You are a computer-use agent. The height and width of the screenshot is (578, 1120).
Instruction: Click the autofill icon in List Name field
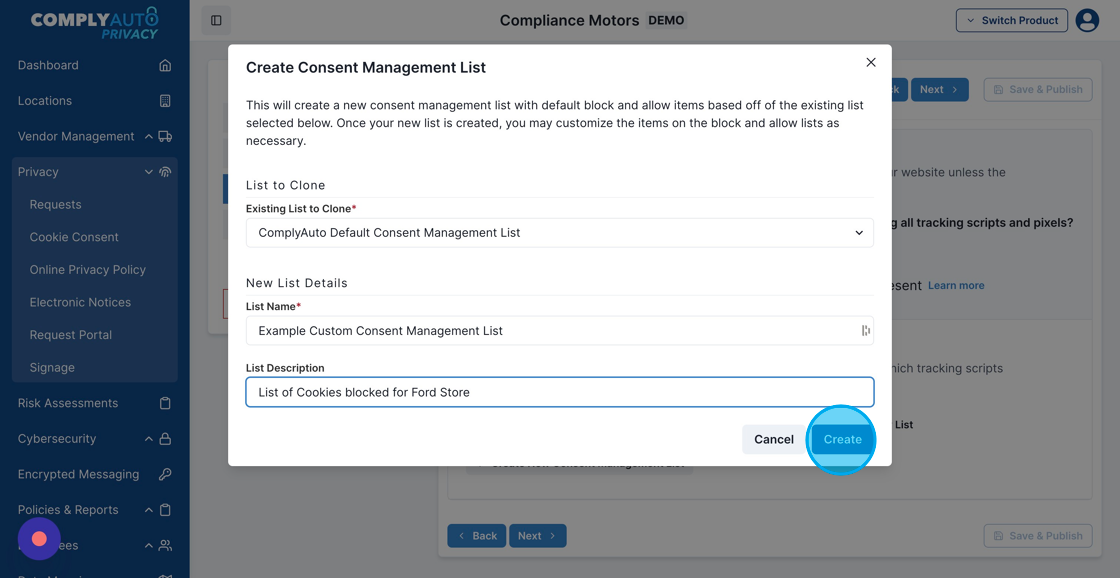tap(866, 330)
